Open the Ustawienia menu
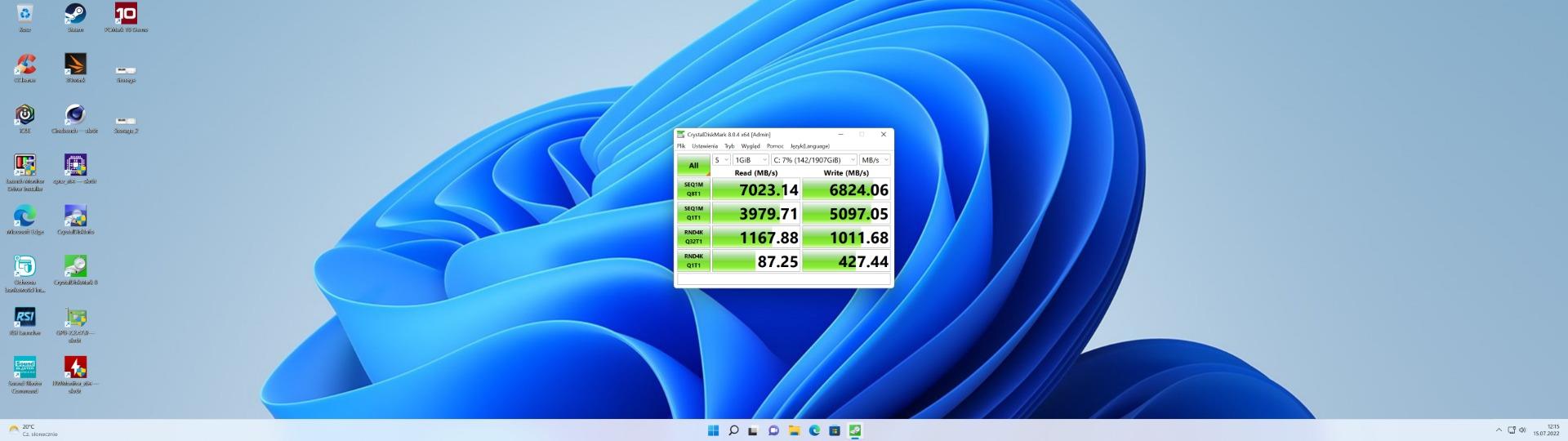Viewport: 1568px width, 441px height. [x=704, y=146]
